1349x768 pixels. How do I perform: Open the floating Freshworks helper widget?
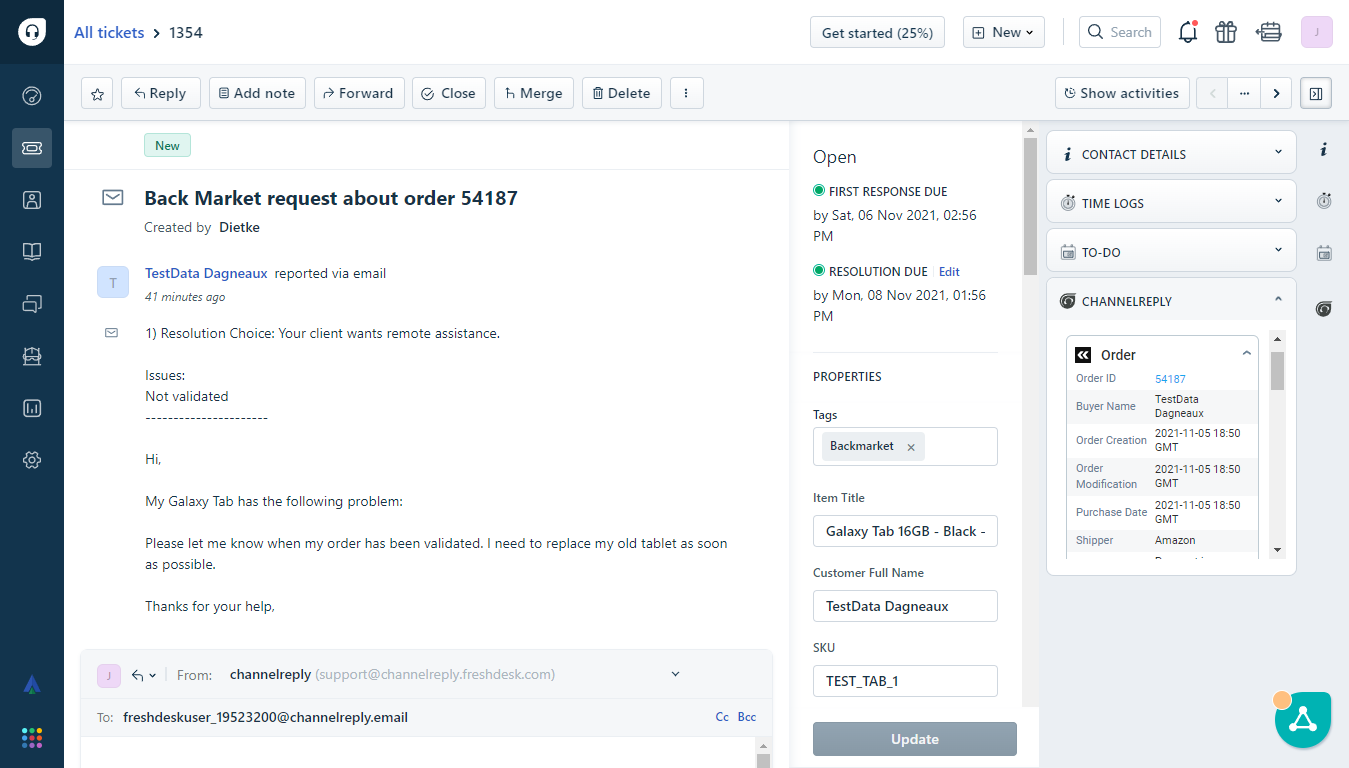click(x=1303, y=720)
